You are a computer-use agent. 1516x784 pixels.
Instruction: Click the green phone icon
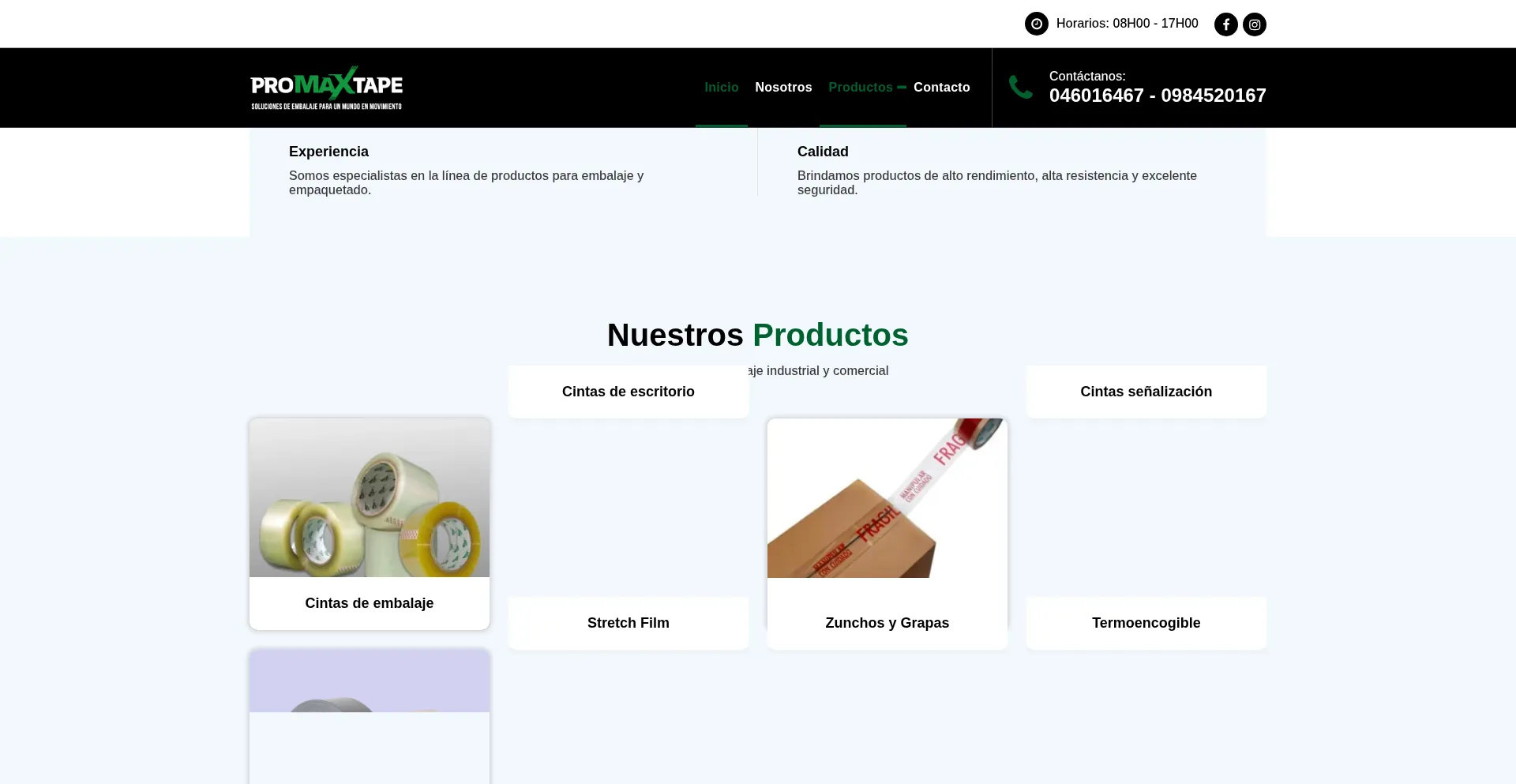(x=1020, y=87)
